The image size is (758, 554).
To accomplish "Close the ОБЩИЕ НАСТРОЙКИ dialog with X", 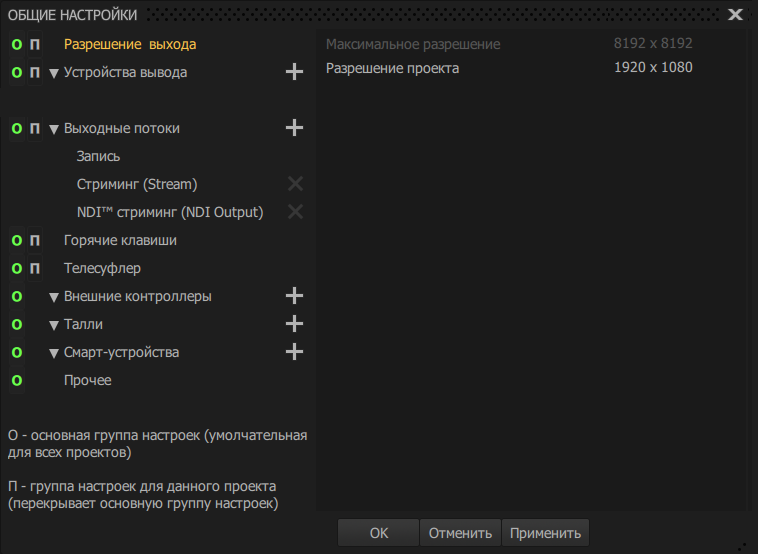I will [x=735, y=14].
